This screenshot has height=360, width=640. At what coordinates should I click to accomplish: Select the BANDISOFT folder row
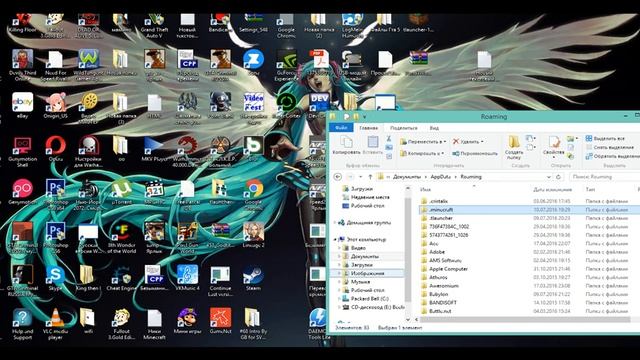tap(529, 302)
